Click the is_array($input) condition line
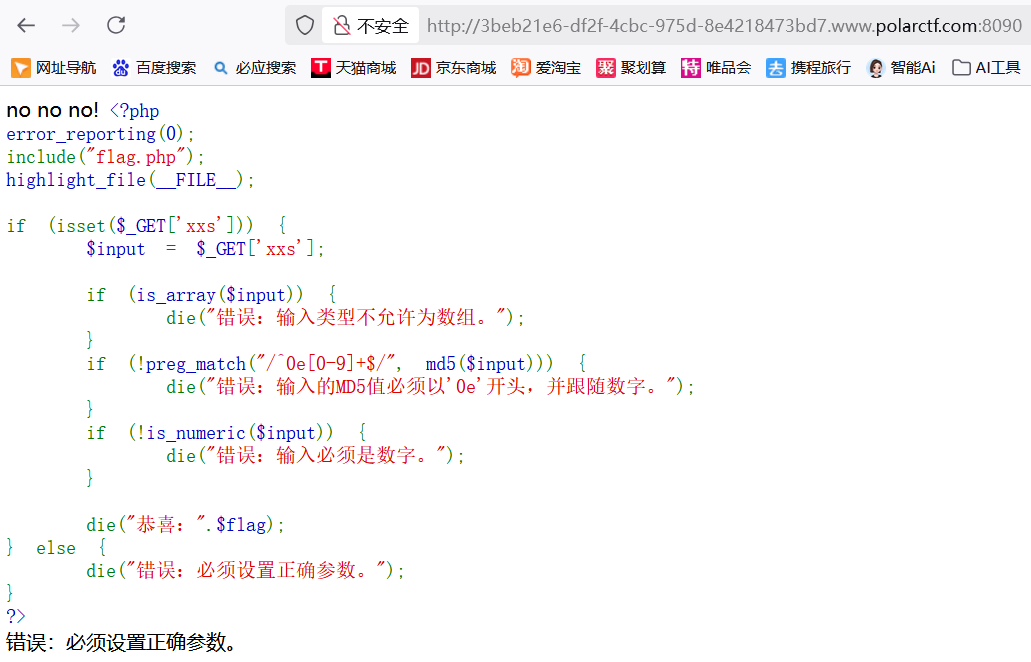 coord(211,295)
